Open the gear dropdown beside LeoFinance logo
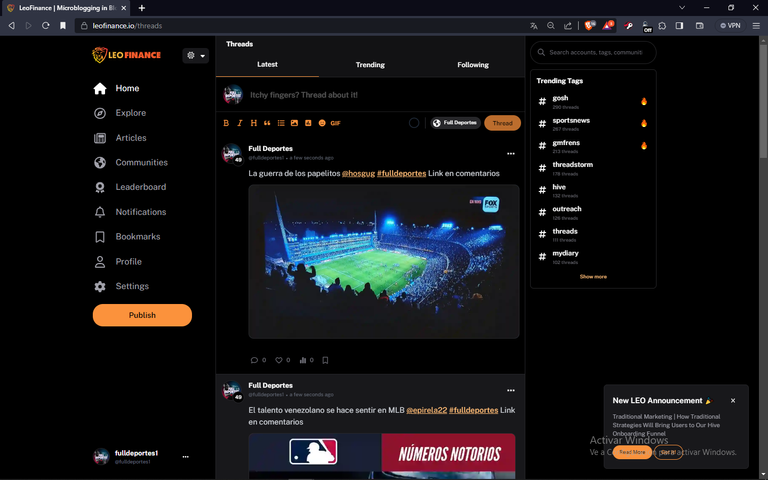Viewport: 768px width, 480px height. tap(195, 55)
